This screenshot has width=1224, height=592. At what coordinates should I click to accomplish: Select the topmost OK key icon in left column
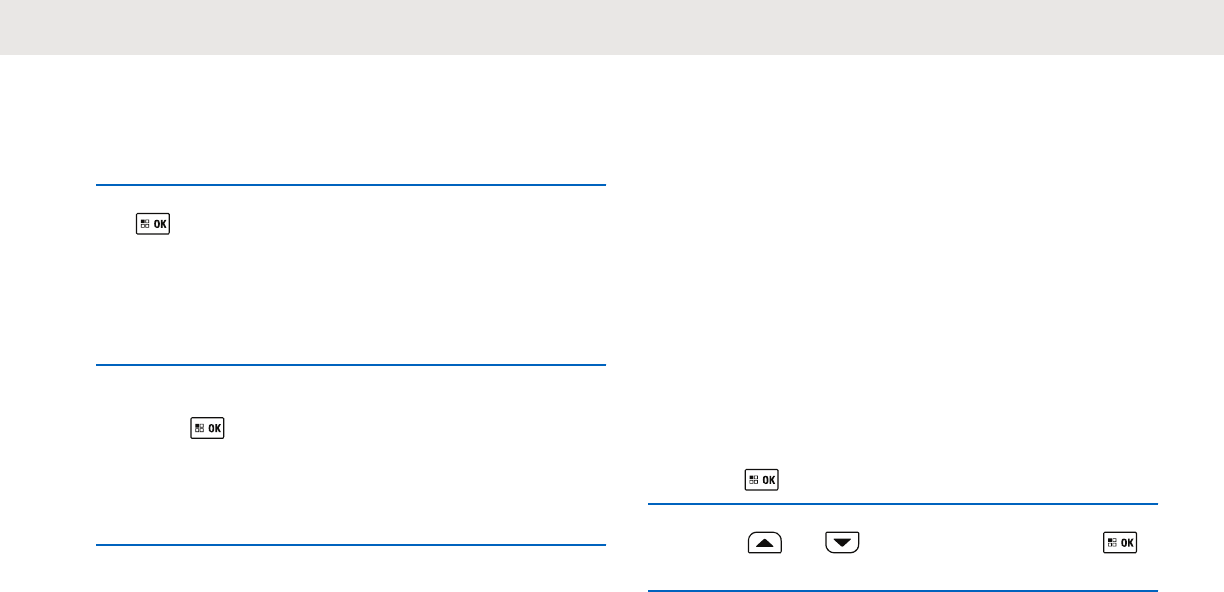pyautogui.click(x=154, y=224)
